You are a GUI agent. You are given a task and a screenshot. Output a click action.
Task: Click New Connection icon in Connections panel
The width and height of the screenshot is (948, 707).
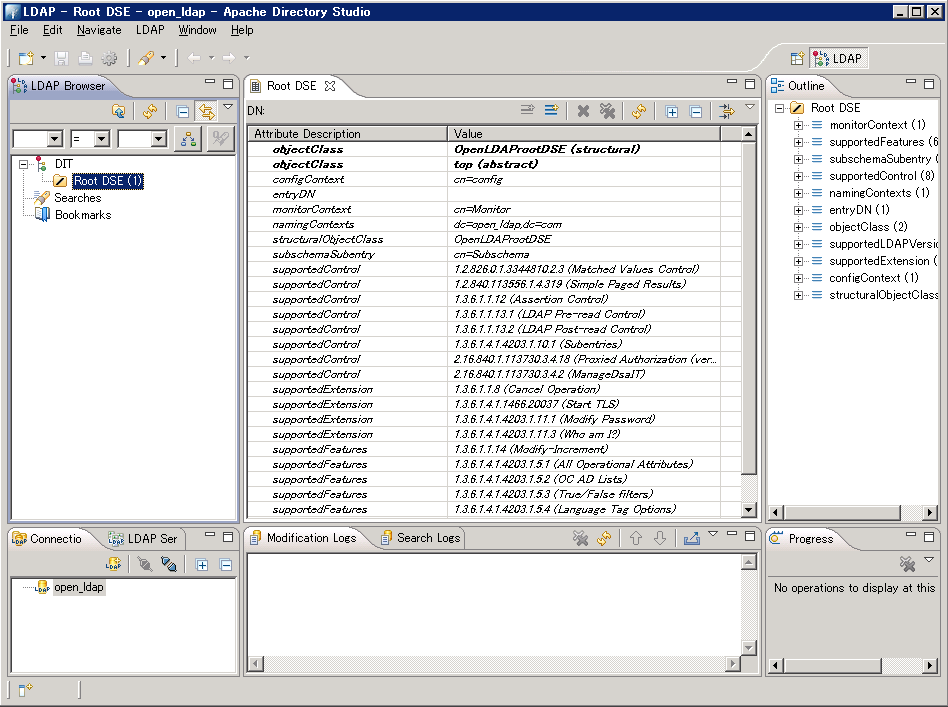tap(113, 565)
